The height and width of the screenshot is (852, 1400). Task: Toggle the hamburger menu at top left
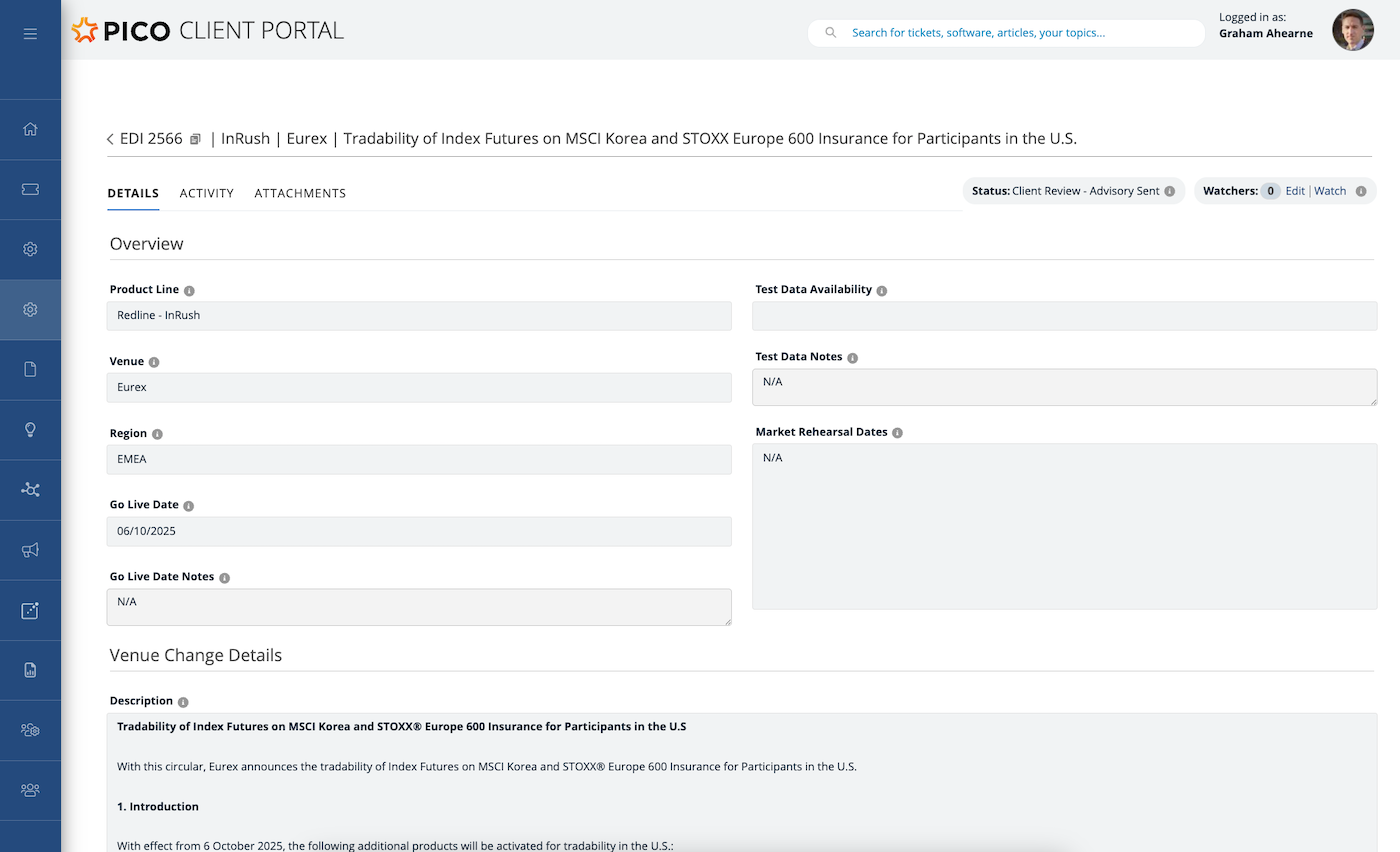30,33
